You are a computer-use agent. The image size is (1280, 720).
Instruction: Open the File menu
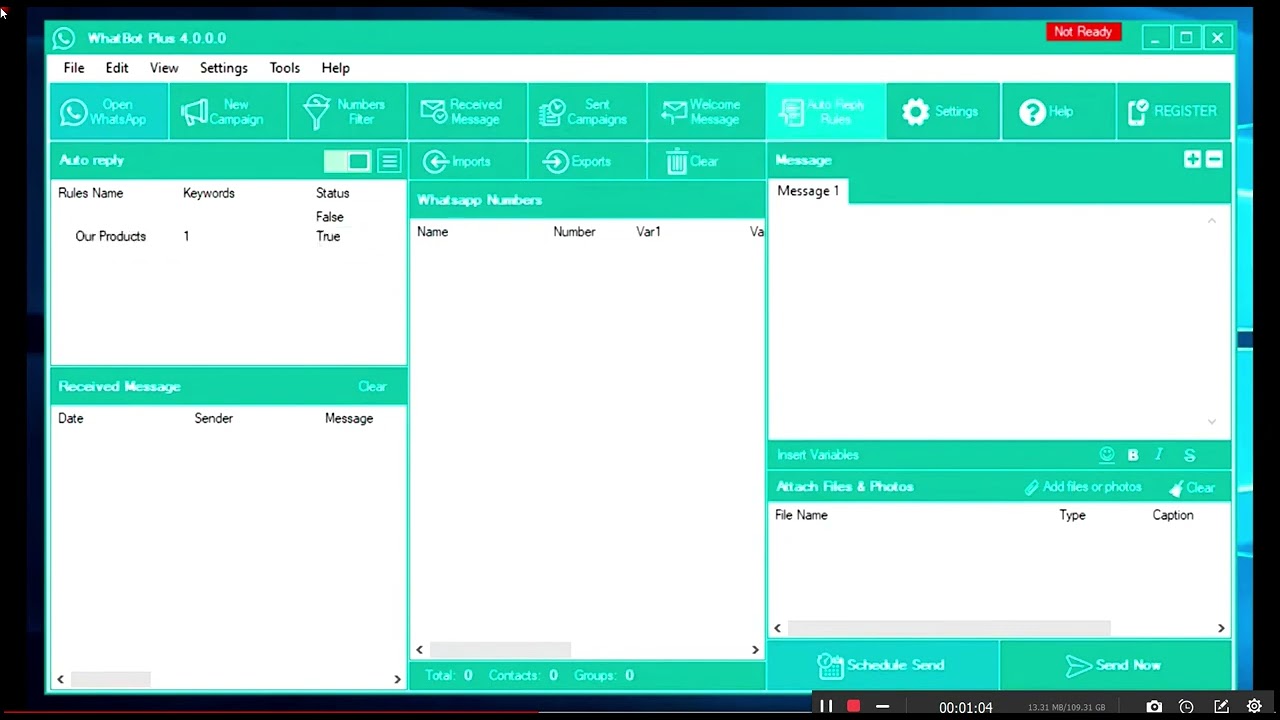[74, 68]
